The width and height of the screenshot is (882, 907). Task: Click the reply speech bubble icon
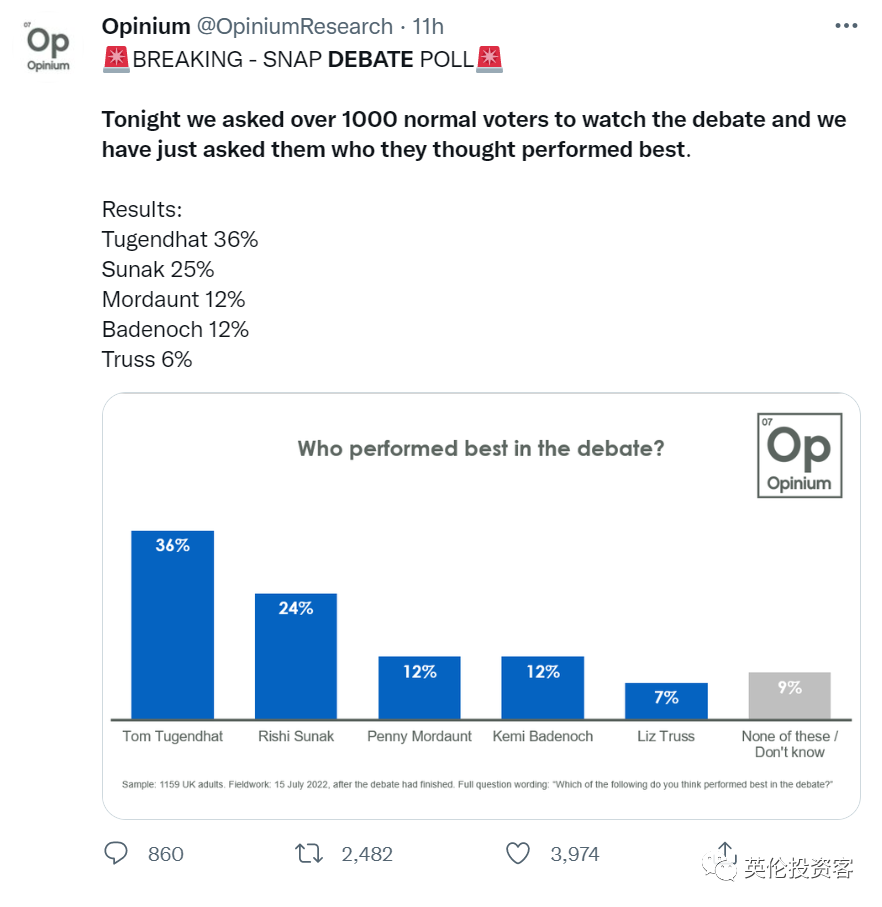pyautogui.click(x=116, y=853)
